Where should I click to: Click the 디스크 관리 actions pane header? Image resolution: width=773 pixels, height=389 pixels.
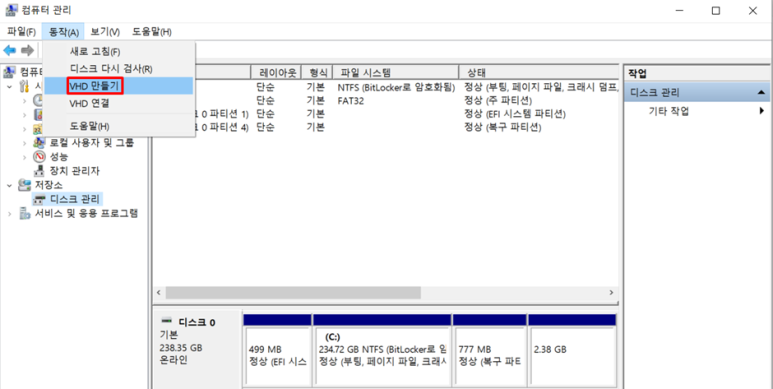(696, 92)
